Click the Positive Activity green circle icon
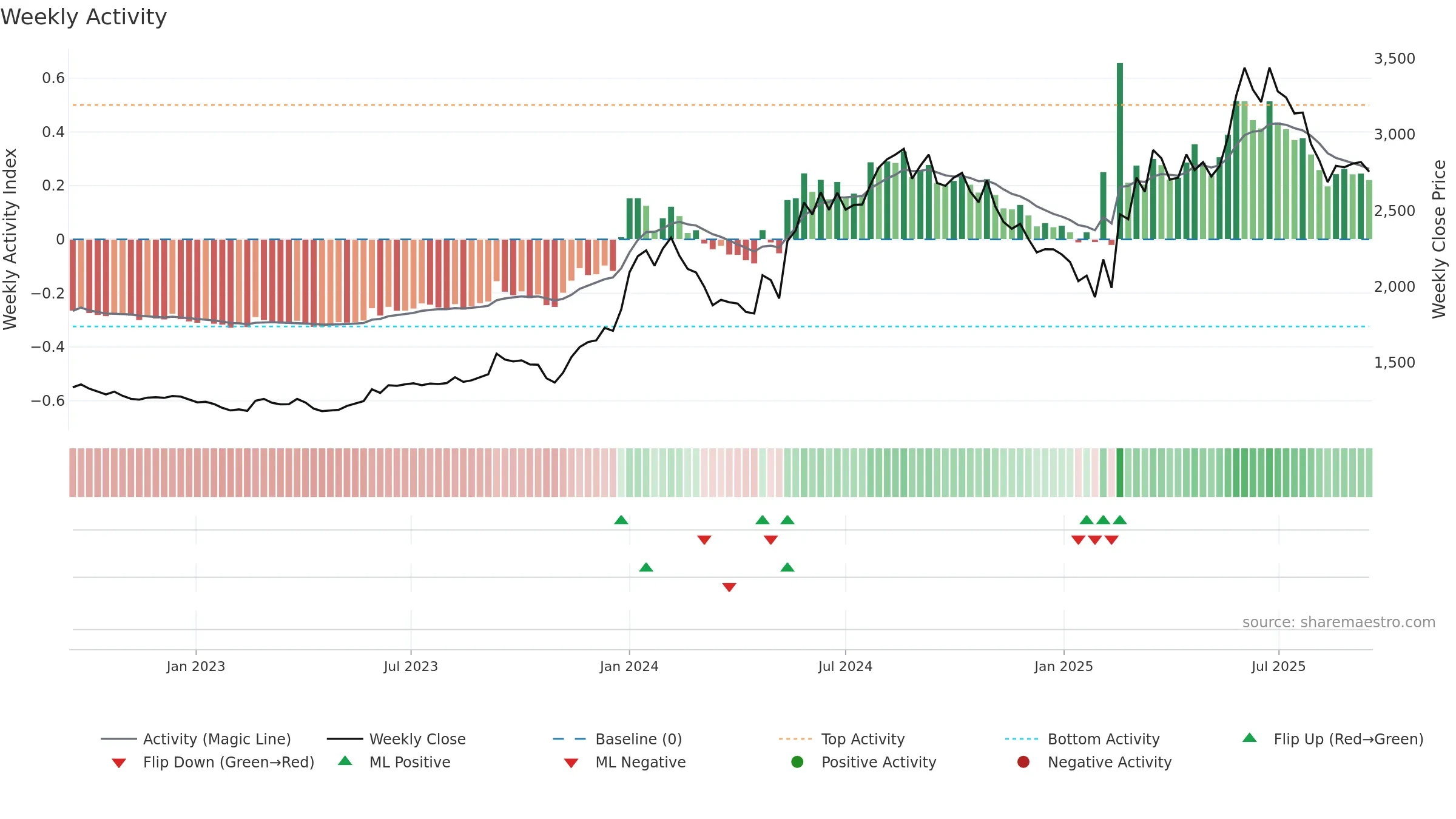The width and height of the screenshot is (1456, 819). pyautogui.click(x=797, y=762)
